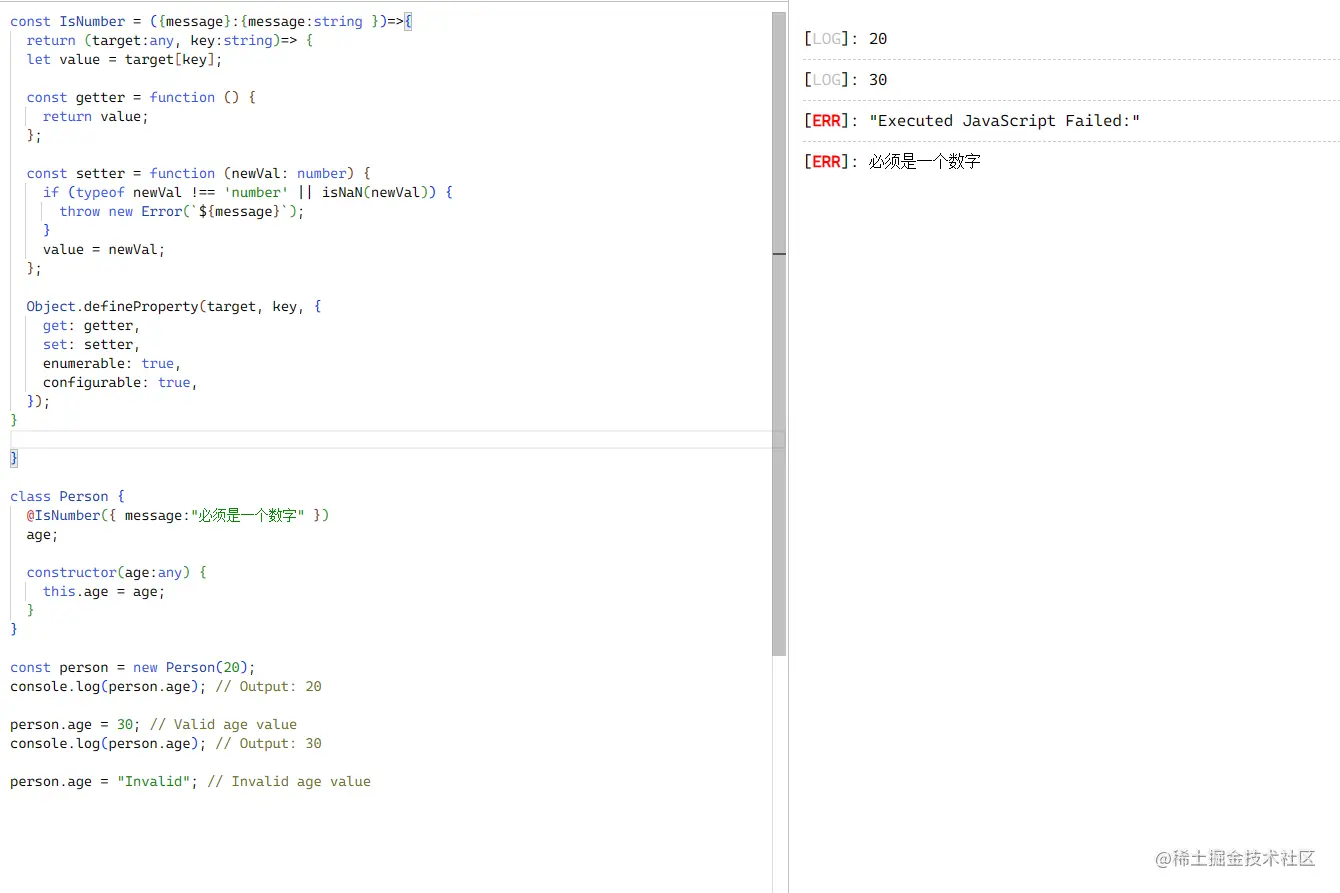Click the 'if (typeof newVal !== 'number'' line

pos(248,192)
